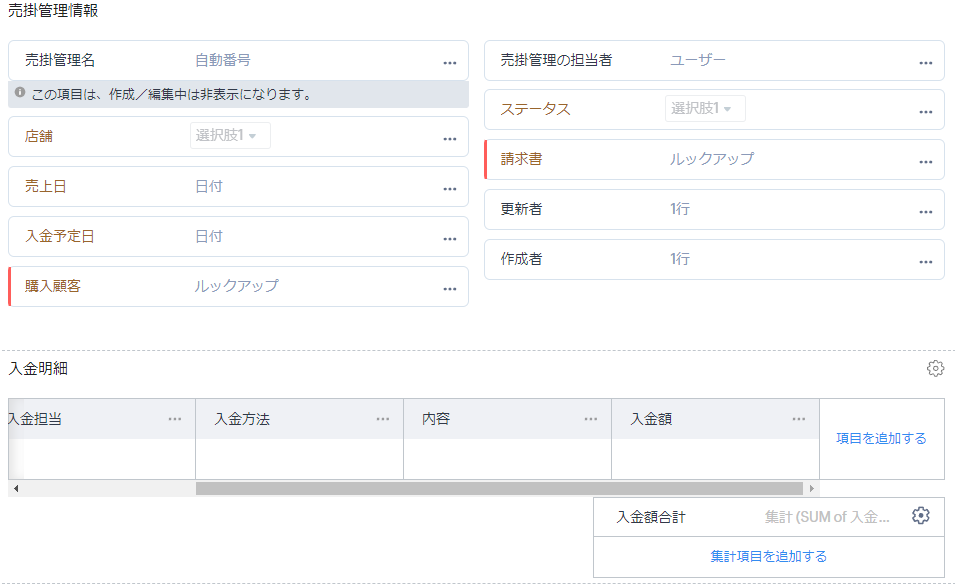Open options menu for ステータス field
Viewport: 955px width, 588px height.
click(x=926, y=112)
